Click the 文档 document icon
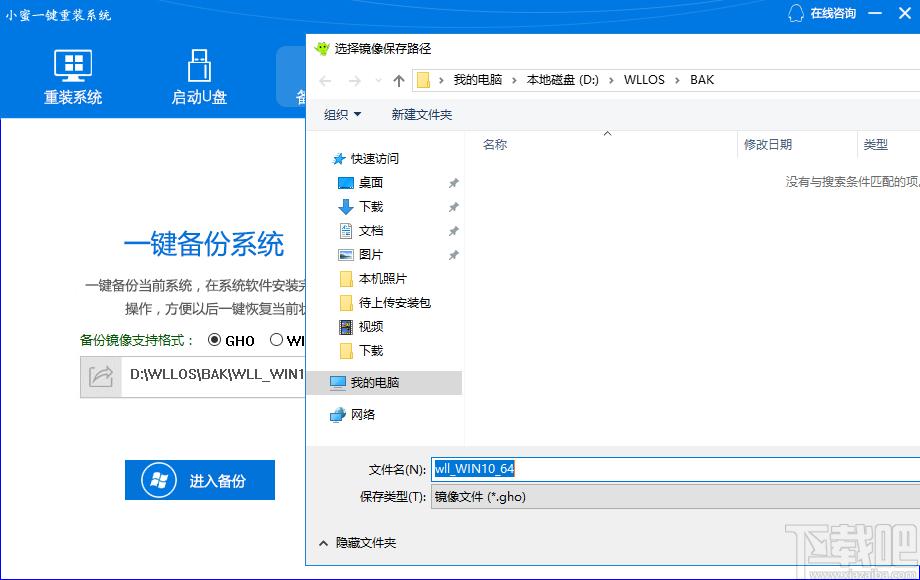Viewport: 920px width, 580px height. [x=346, y=231]
